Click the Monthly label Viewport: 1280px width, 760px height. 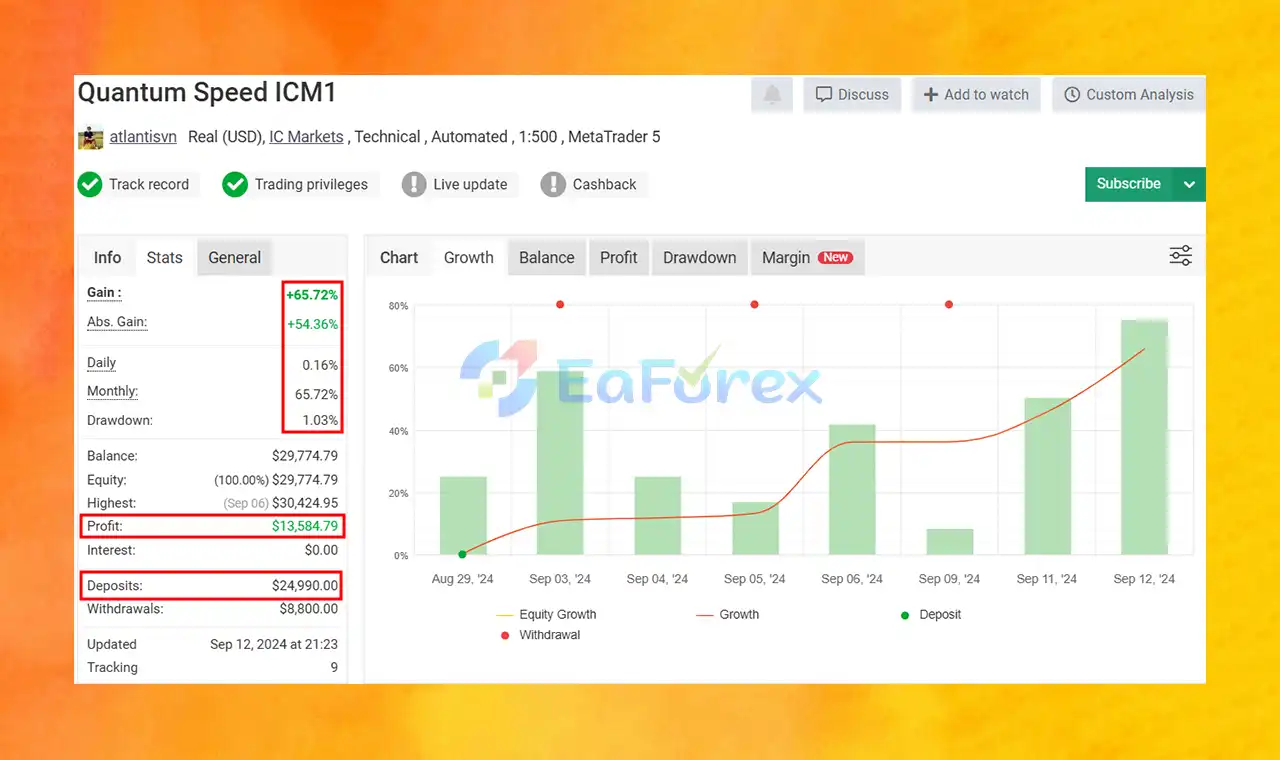click(112, 392)
